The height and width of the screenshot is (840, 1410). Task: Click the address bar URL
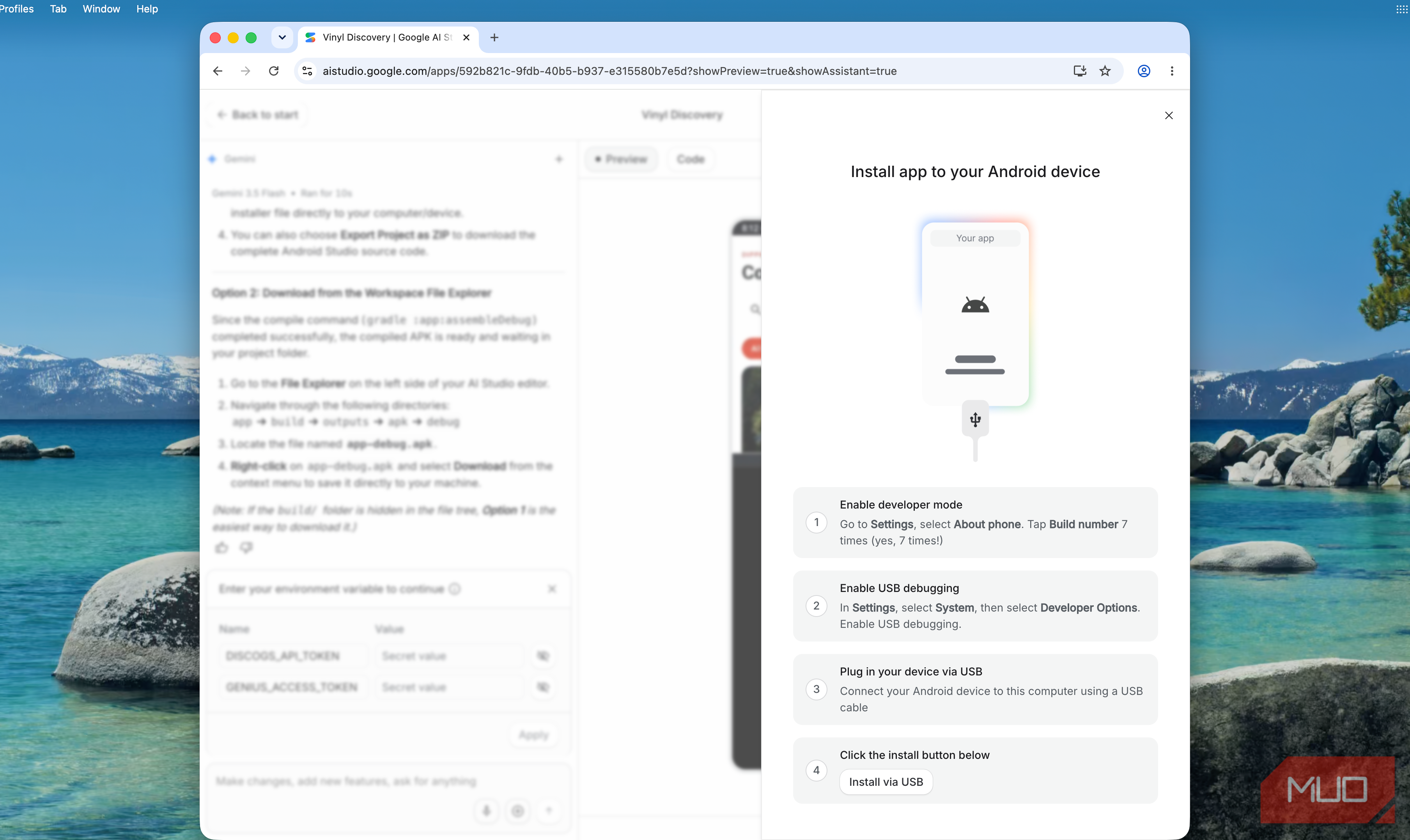pos(609,71)
